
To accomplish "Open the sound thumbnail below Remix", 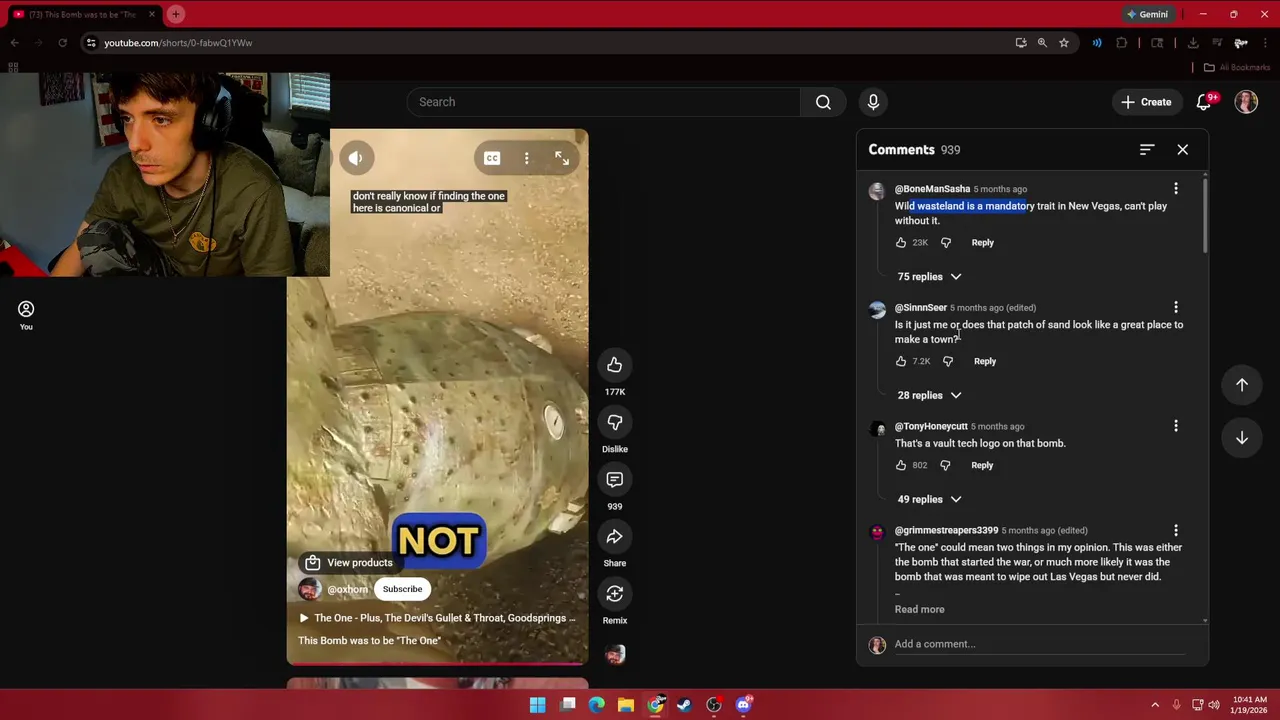I will (615, 654).
